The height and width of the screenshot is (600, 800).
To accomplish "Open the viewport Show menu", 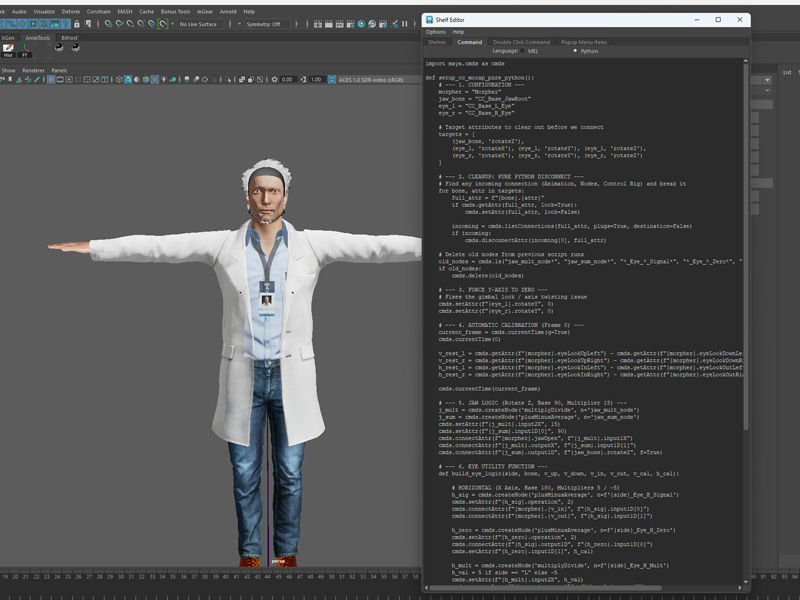I will [x=9, y=70].
